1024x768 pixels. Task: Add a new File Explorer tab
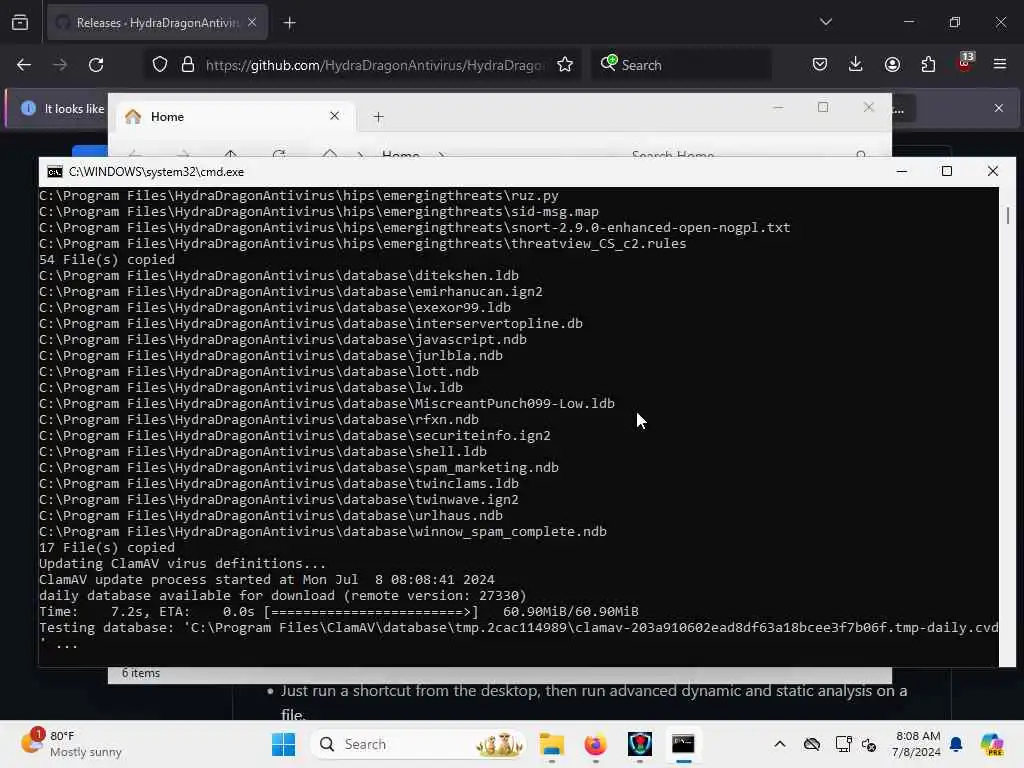click(378, 117)
